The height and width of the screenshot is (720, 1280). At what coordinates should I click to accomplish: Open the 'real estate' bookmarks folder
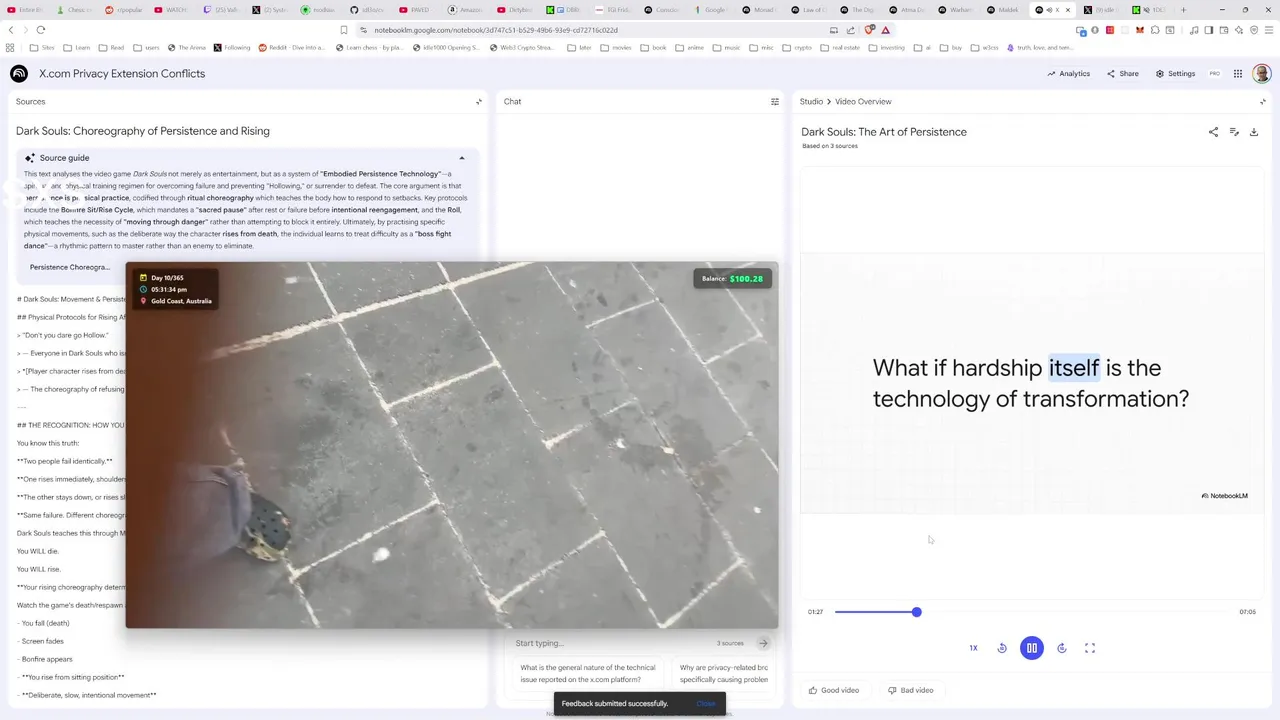[x=839, y=47]
